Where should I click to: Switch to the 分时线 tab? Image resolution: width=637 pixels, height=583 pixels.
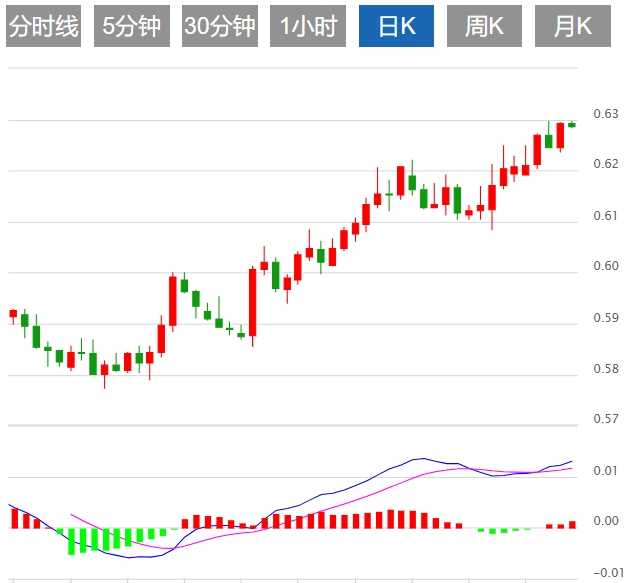(x=43, y=27)
